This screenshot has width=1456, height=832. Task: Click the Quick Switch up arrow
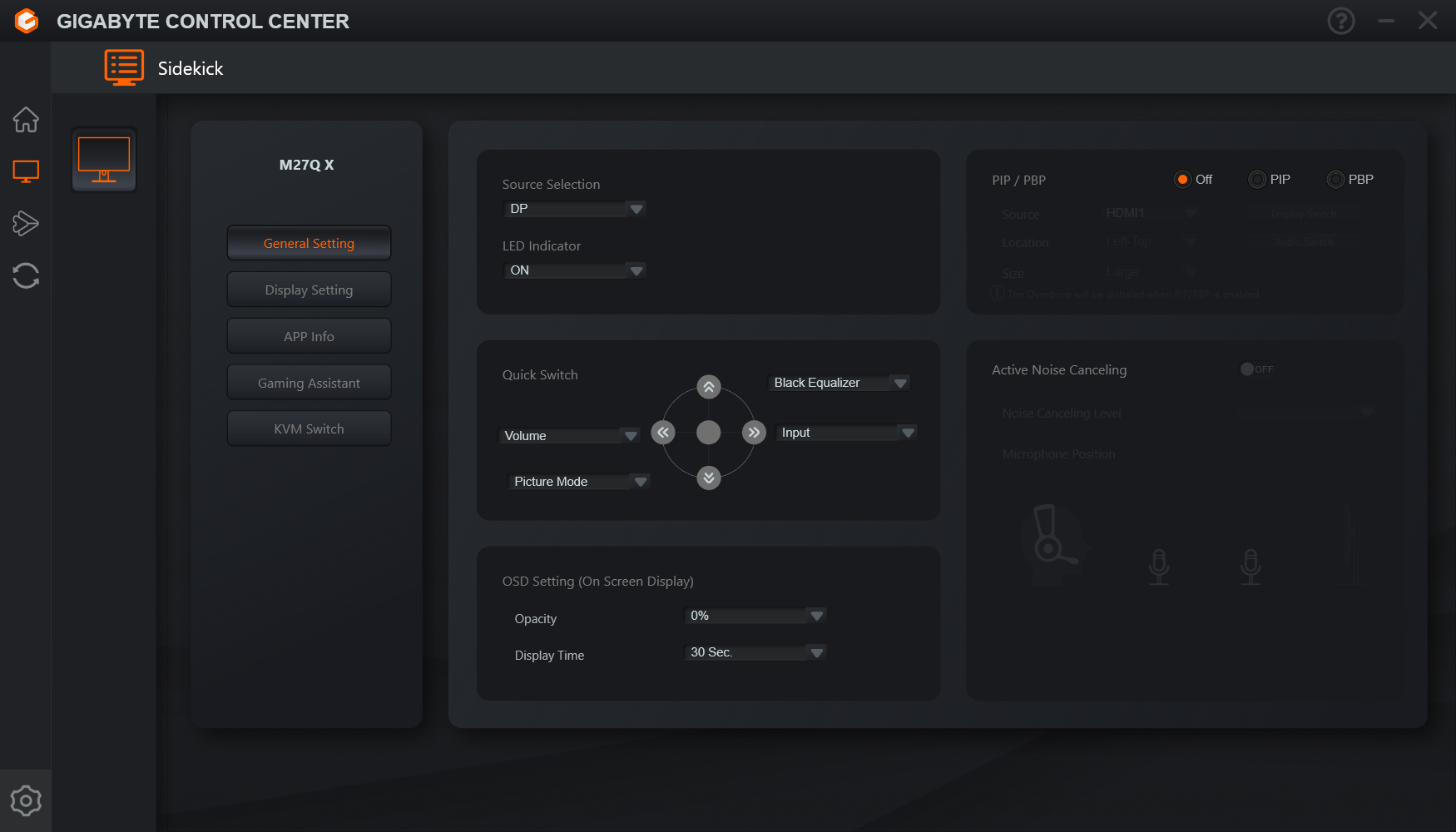[x=709, y=387]
